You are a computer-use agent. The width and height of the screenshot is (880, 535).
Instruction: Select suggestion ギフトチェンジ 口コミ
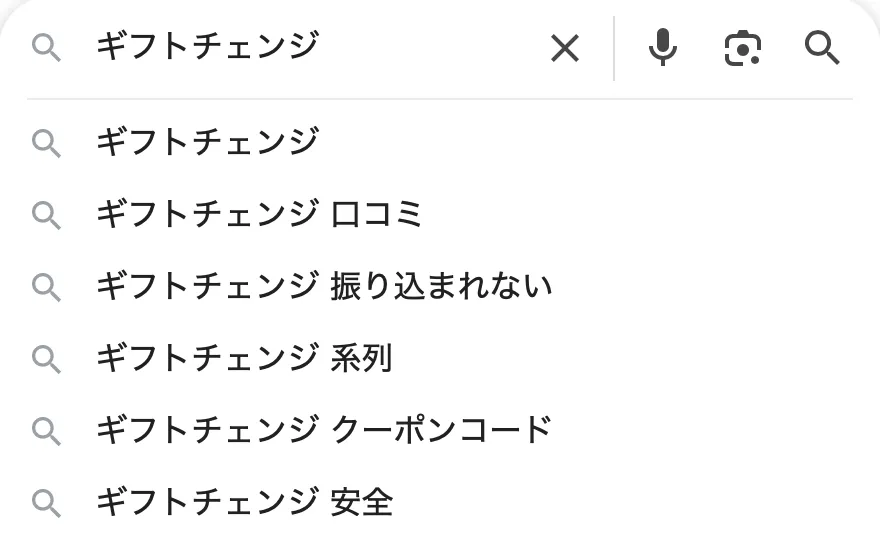259,214
